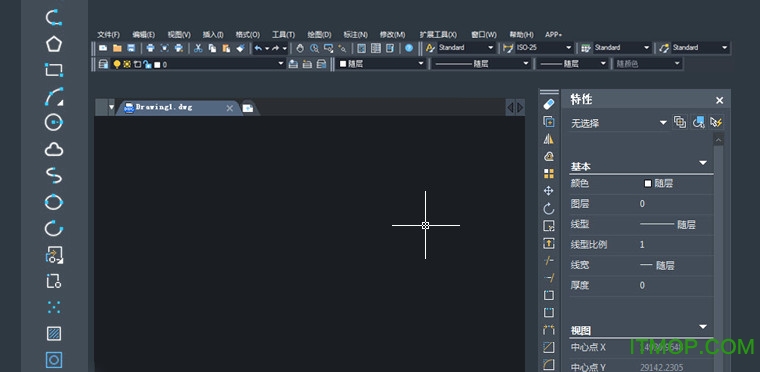The width and height of the screenshot is (760, 372).
Task: Click the Move tool in modify toolbar
Action: coord(549,191)
